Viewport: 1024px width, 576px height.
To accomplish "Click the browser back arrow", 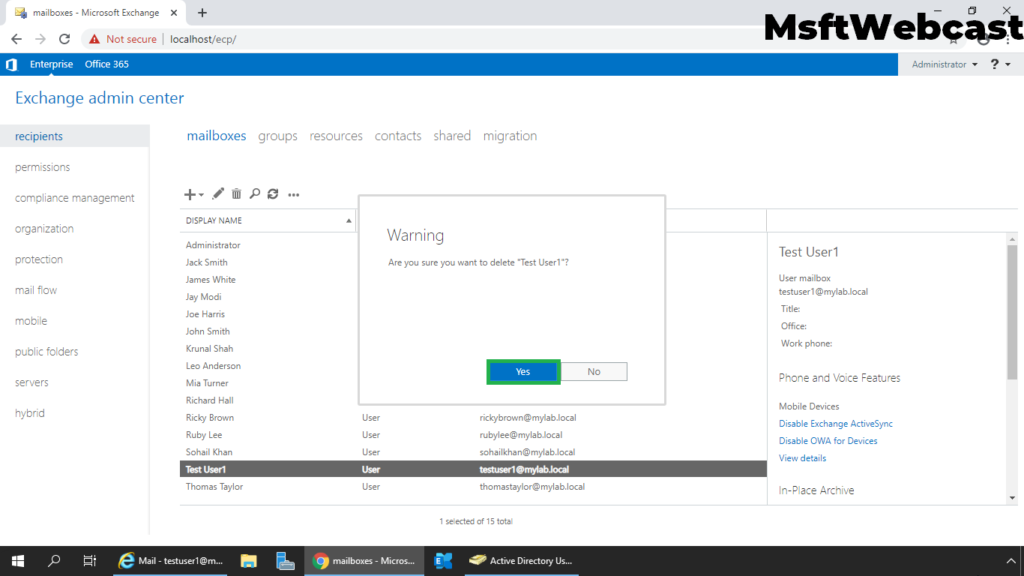I will [x=16, y=39].
